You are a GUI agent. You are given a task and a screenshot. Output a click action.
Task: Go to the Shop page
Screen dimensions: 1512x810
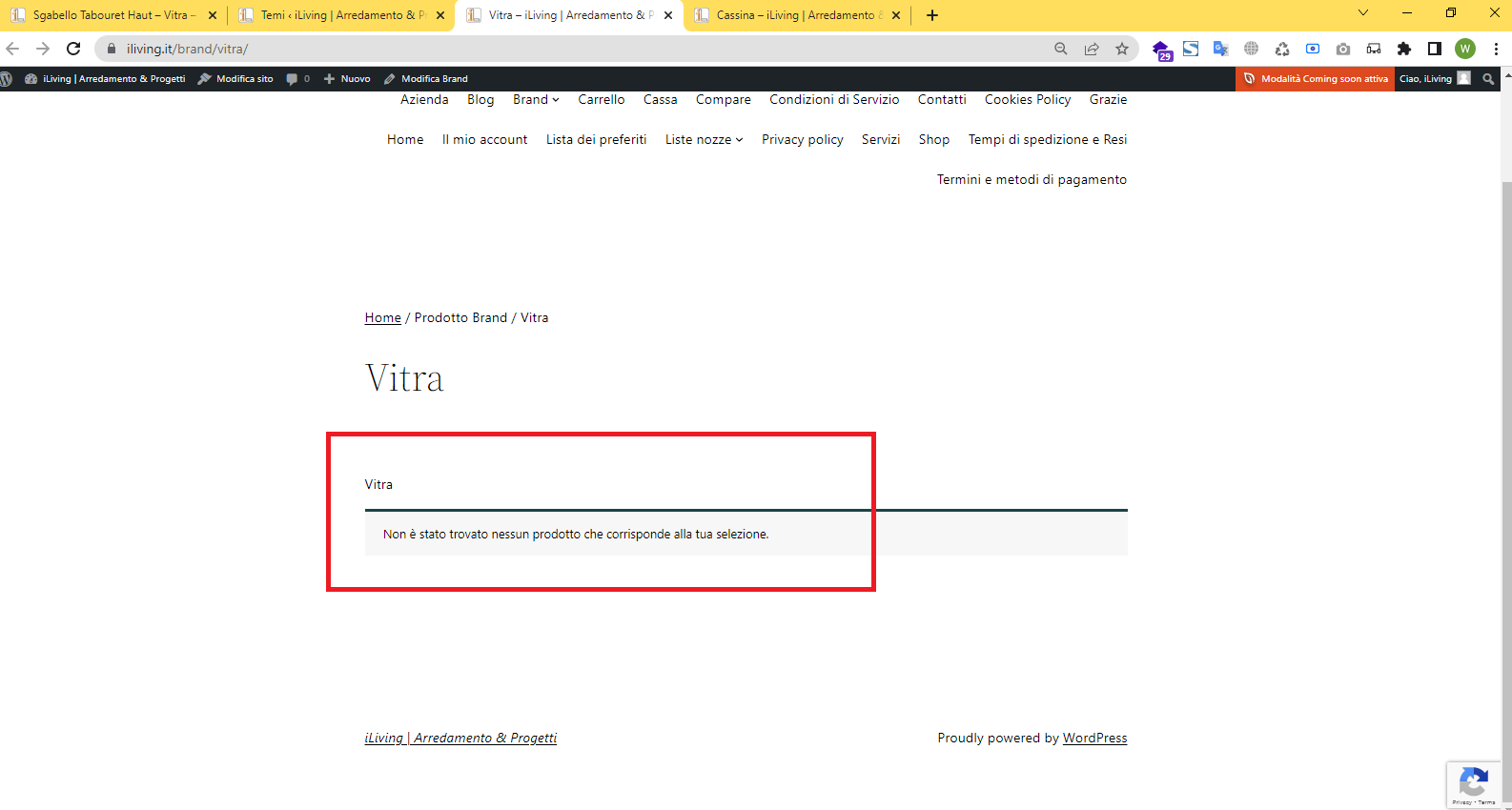point(934,139)
